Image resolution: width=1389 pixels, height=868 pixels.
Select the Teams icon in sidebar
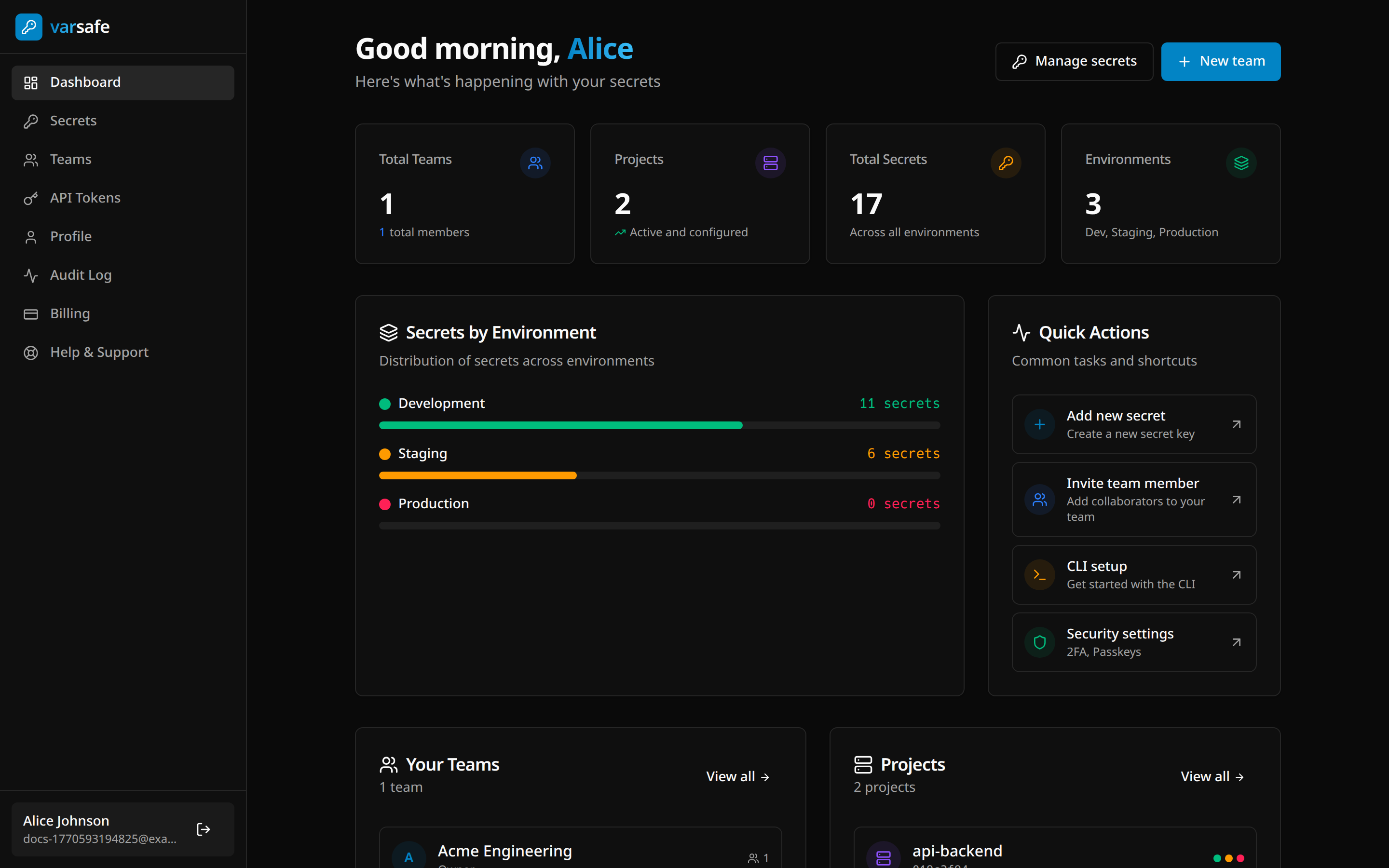[31, 159]
